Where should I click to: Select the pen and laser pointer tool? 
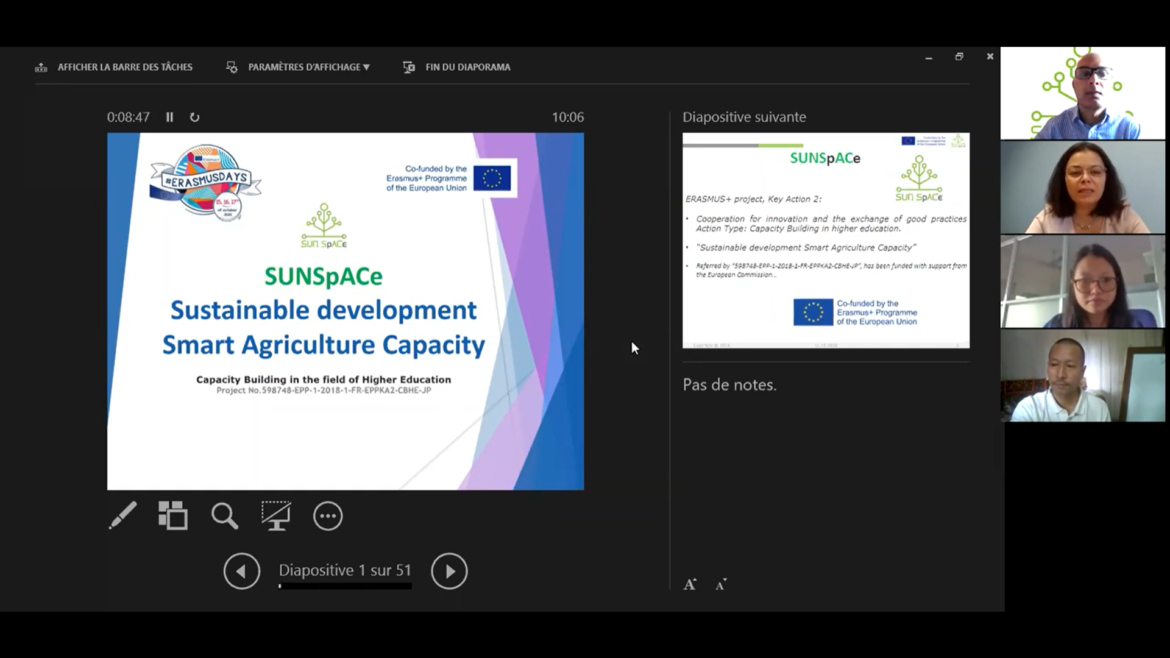tap(122, 516)
